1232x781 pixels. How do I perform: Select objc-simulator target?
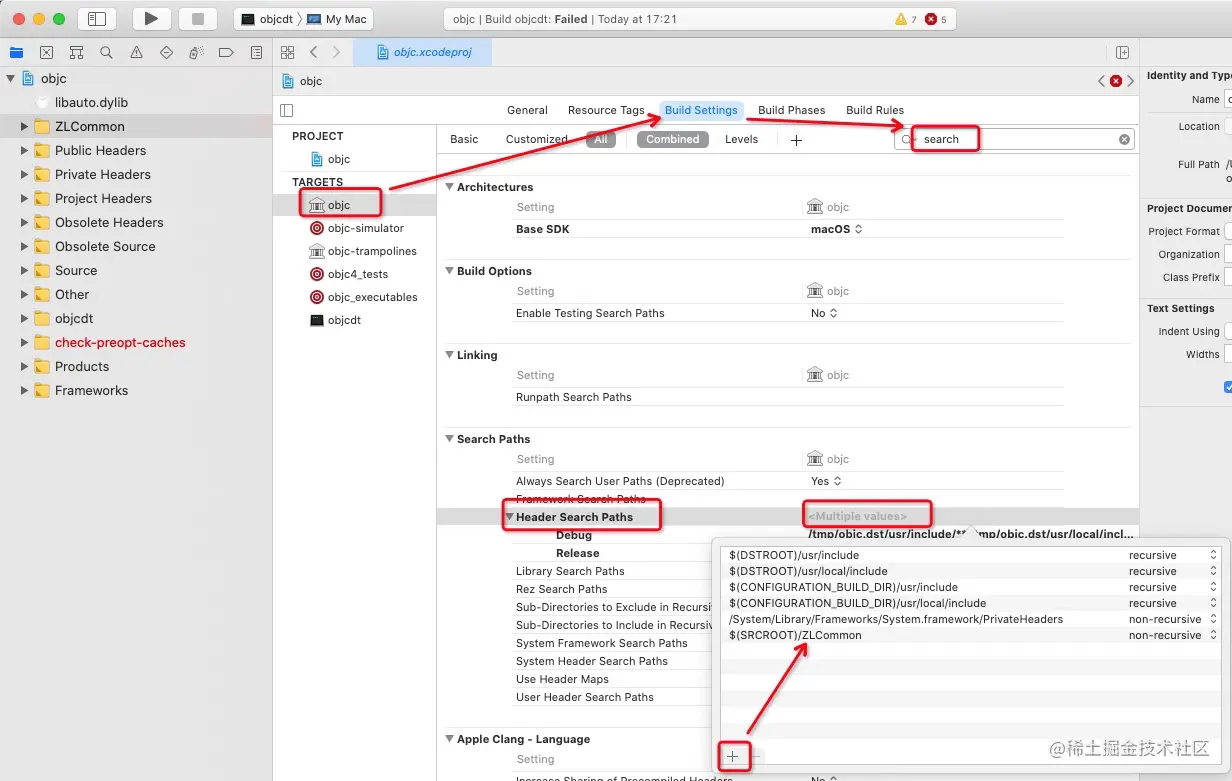click(357, 228)
